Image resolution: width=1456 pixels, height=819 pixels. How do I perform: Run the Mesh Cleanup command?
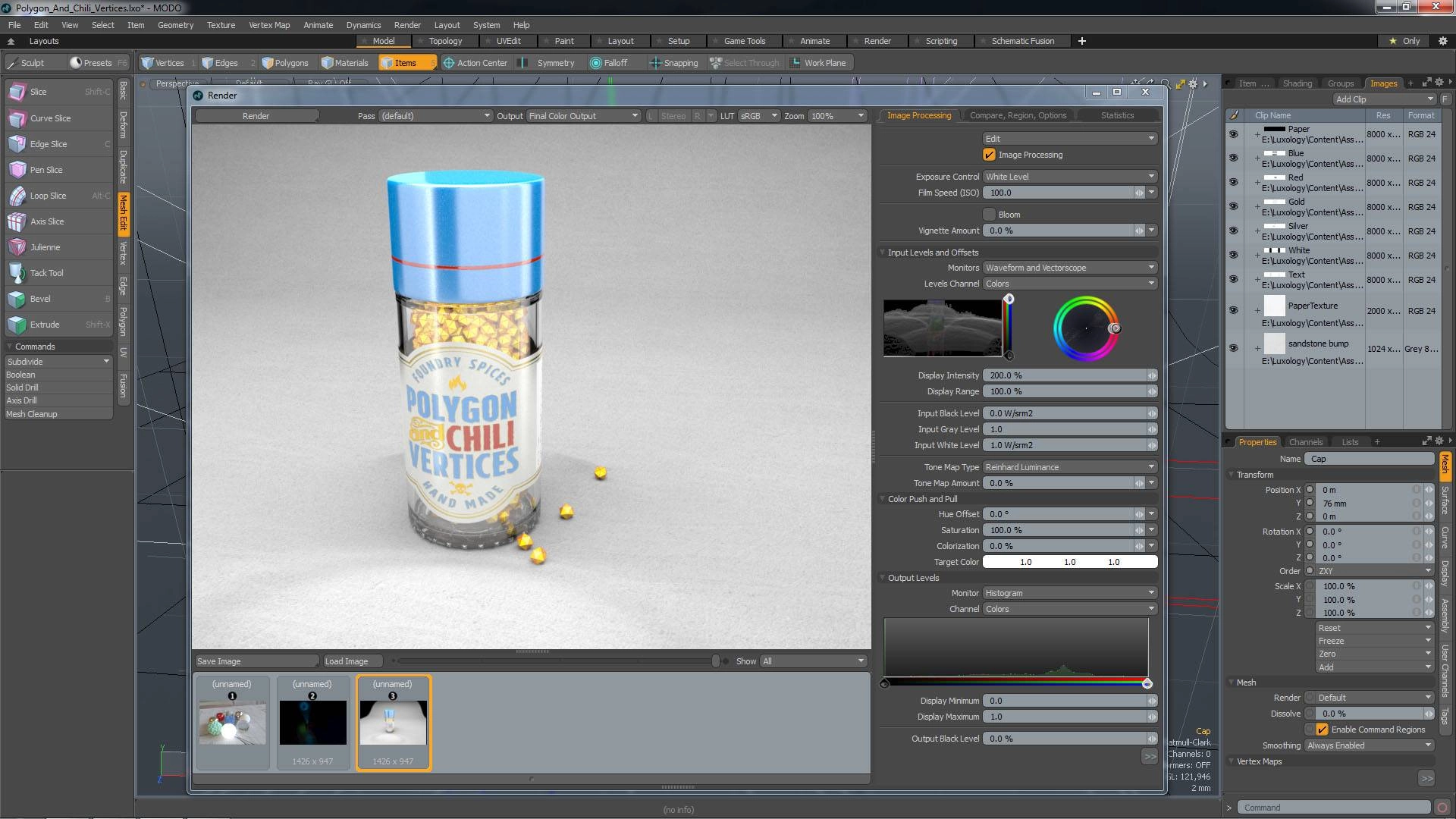[58, 414]
